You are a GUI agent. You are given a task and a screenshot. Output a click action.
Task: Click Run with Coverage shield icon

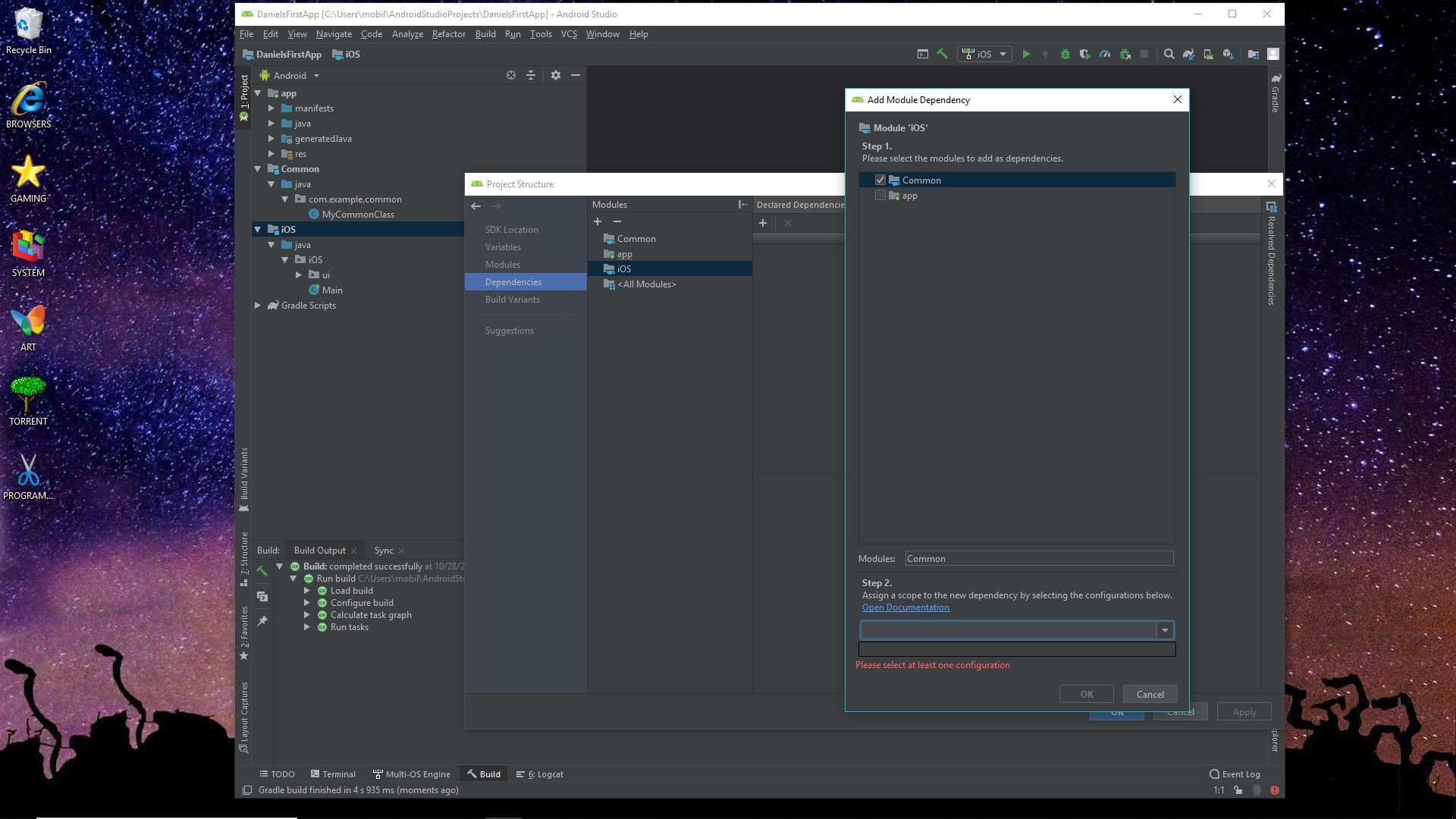[x=1084, y=54]
